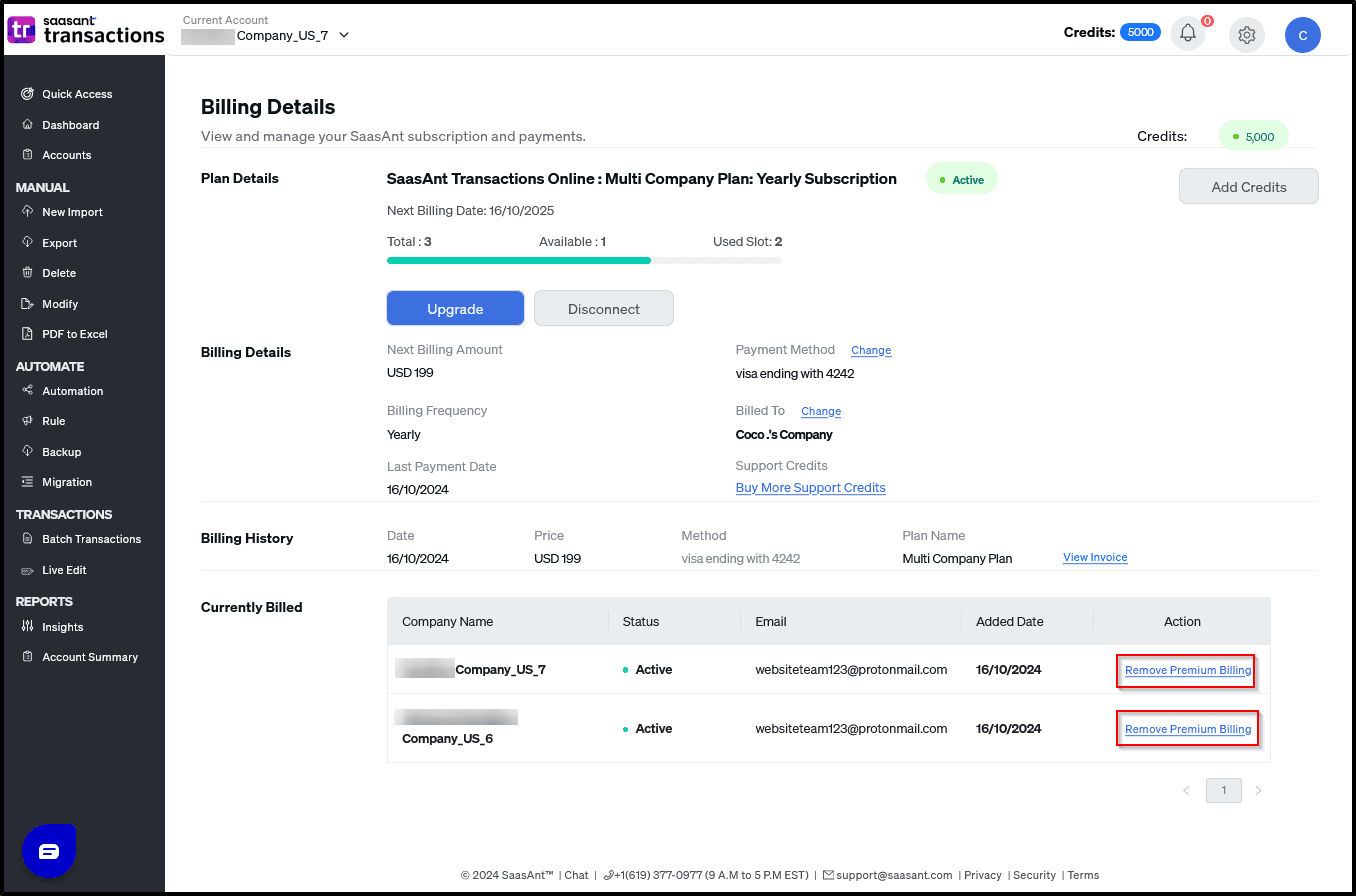Image resolution: width=1356 pixels, height=896 pixels.
Task: Click the slot usage progress bar
Action: (x=584, y=260)
